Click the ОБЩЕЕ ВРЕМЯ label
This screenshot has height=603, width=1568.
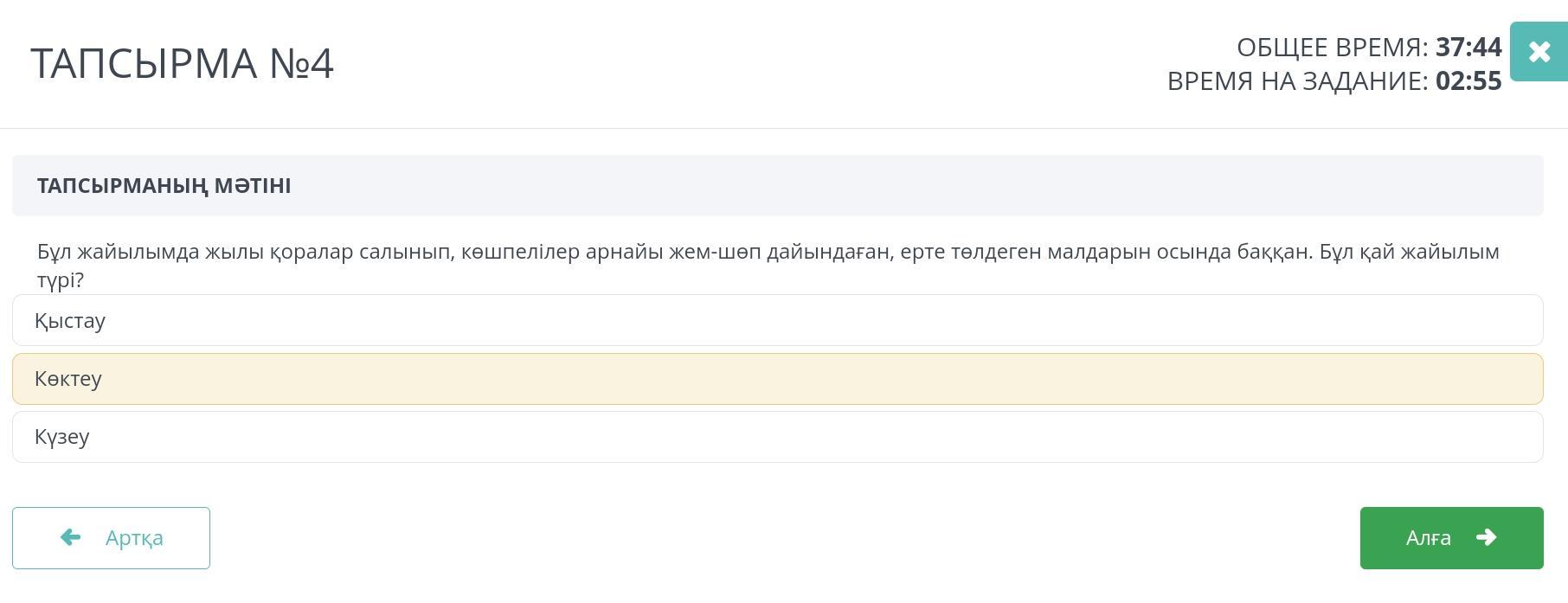click(x=1332, y=48)
